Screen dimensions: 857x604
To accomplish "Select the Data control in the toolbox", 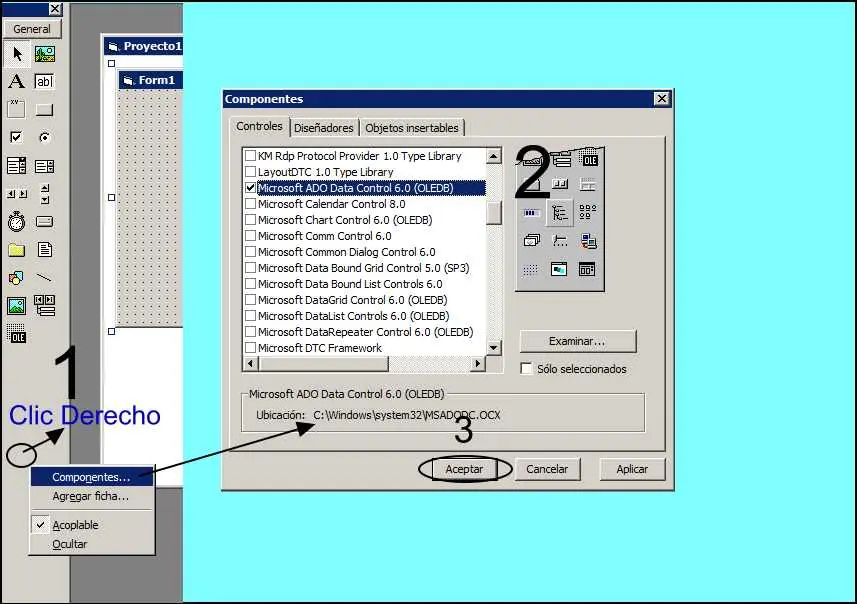I will [44, 306].
